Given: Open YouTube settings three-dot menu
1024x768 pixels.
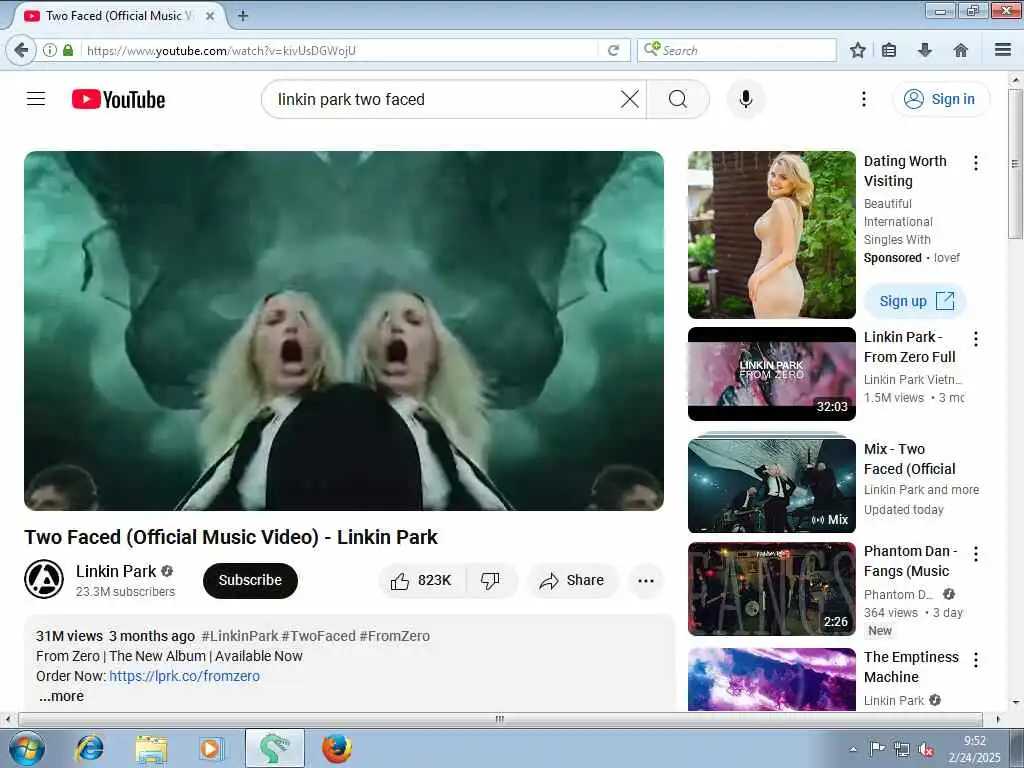Looking at the screenshot, I should (863, 99).
